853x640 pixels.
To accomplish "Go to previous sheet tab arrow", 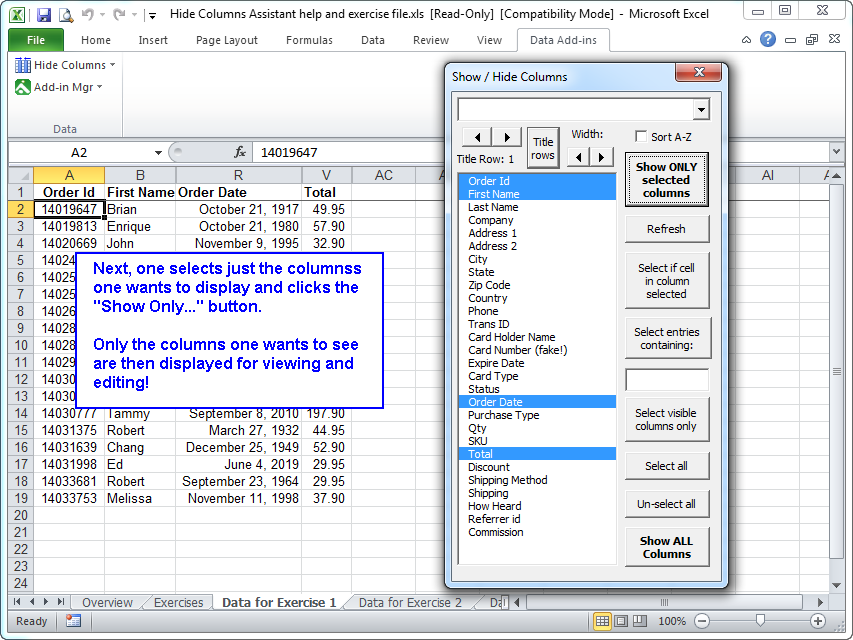I will (32, 602).
